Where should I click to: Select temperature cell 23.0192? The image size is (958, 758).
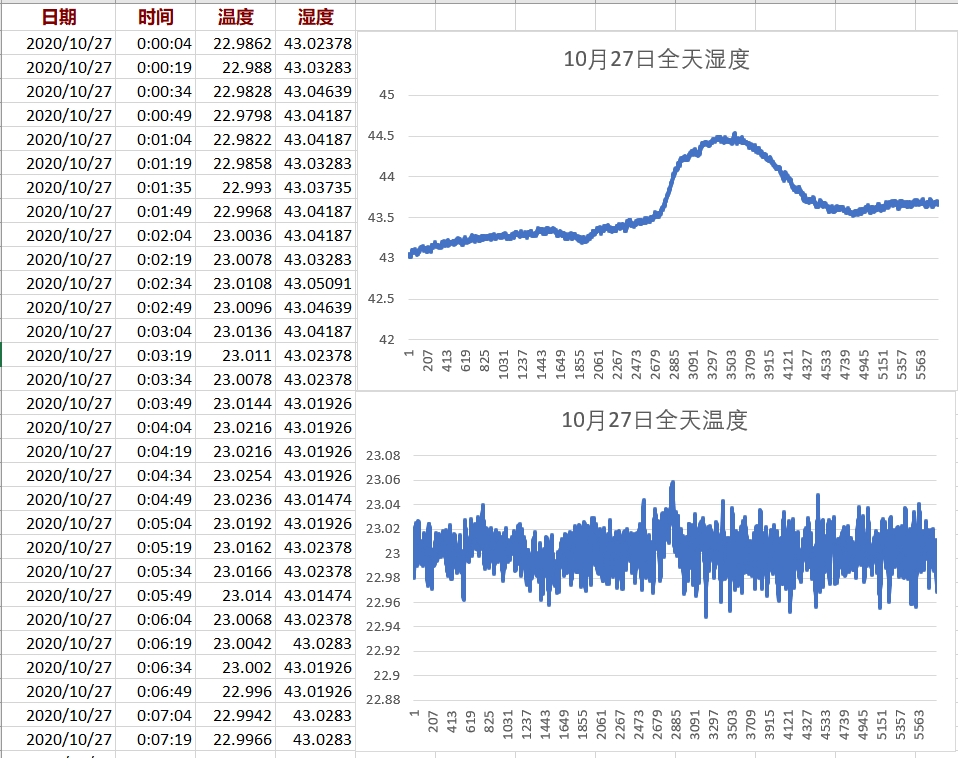(x=236, y=523)
